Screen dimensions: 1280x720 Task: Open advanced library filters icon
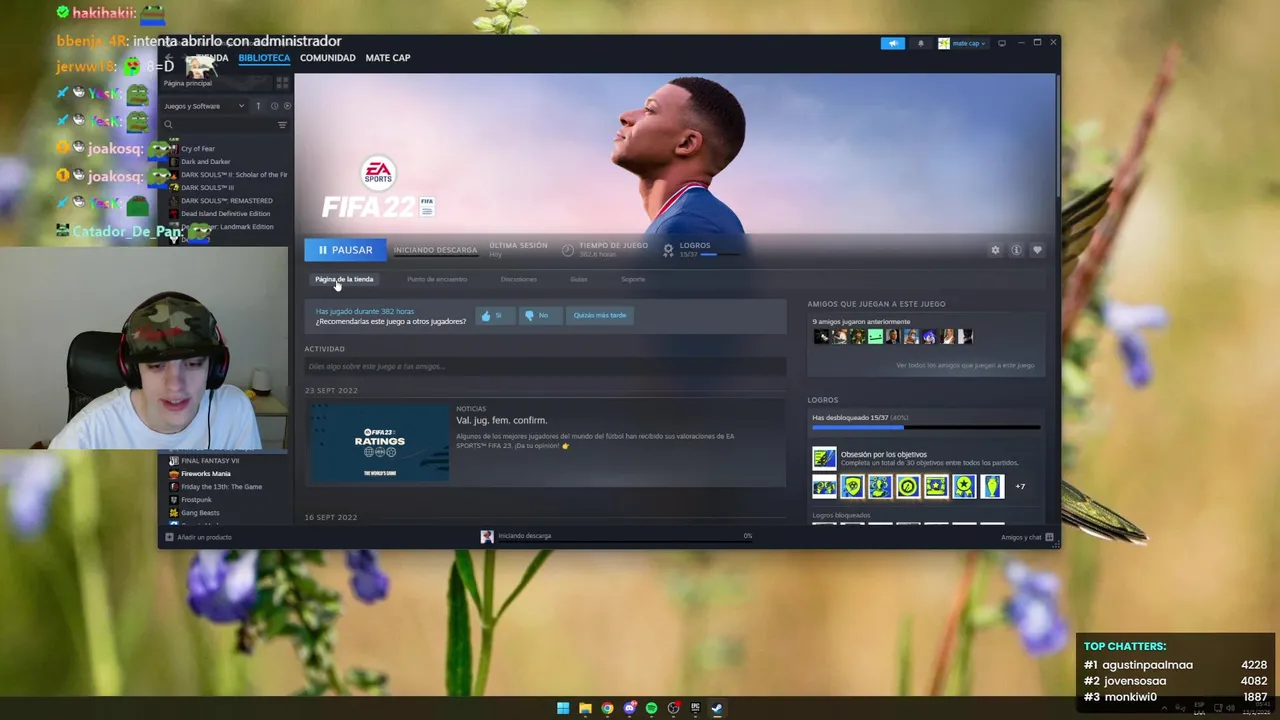click(x=282, y=125)
